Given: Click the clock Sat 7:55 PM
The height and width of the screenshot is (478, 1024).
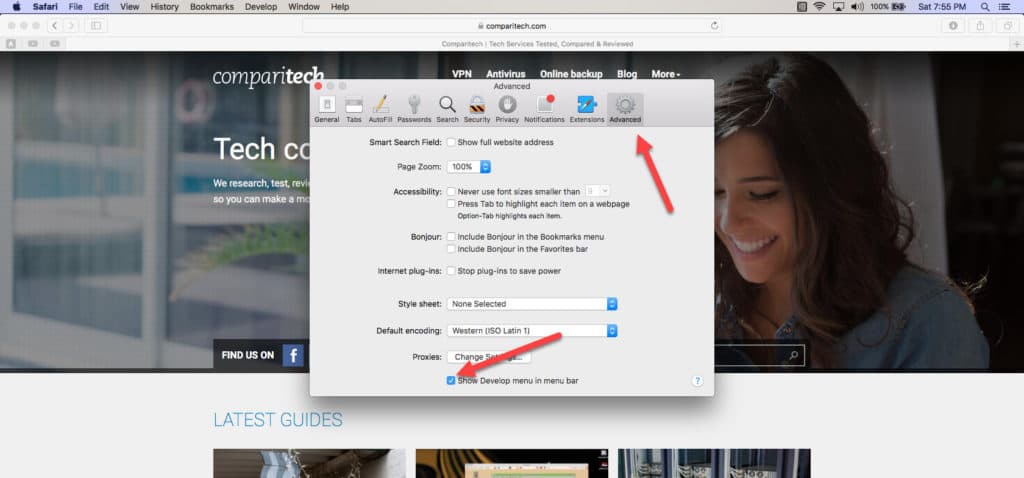Looking at the screenshot, I should (942, 7).
